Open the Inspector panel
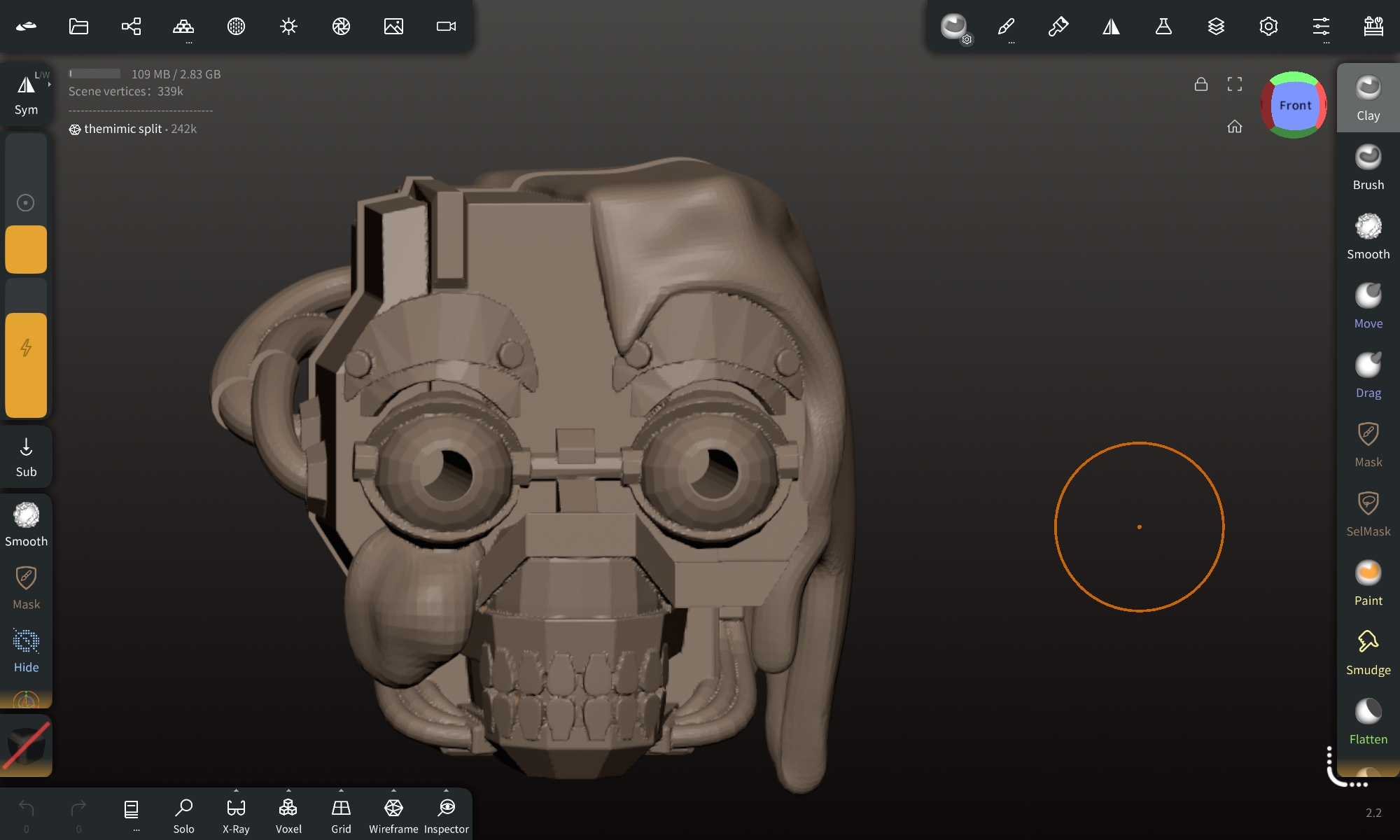Image resolution: width=1400 pixels, height=840 pixels. [x=446, y=815]
